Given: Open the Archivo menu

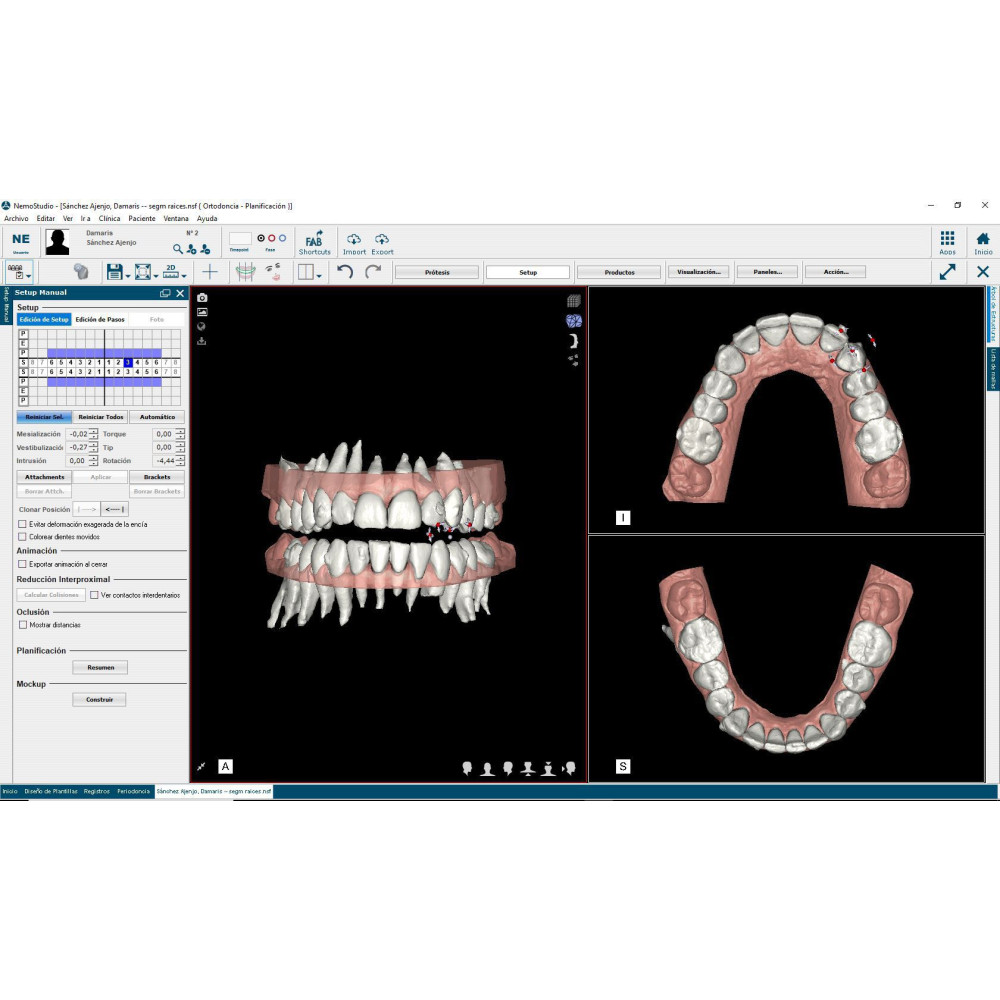Looking at the screenshot, I should pyautogui.click(x=16, y=219).
